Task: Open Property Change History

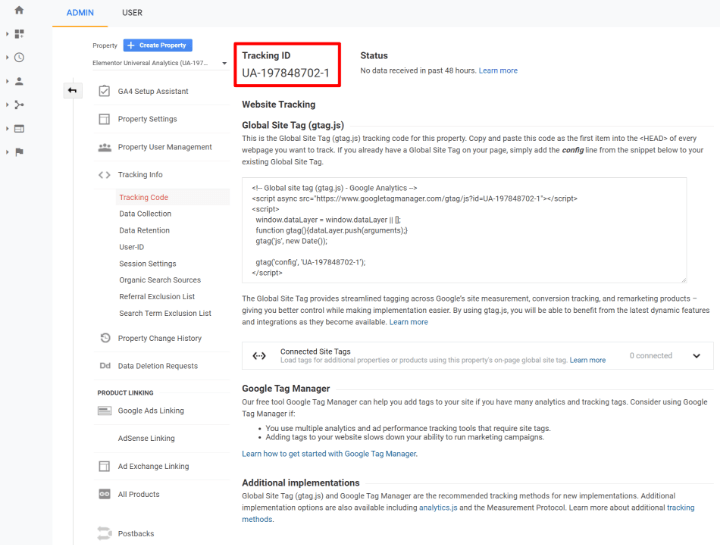Action: click(160, 338)
